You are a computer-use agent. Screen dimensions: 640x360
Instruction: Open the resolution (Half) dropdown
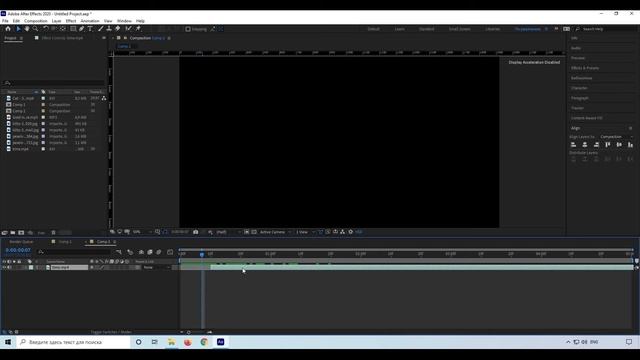pos(228,232)
